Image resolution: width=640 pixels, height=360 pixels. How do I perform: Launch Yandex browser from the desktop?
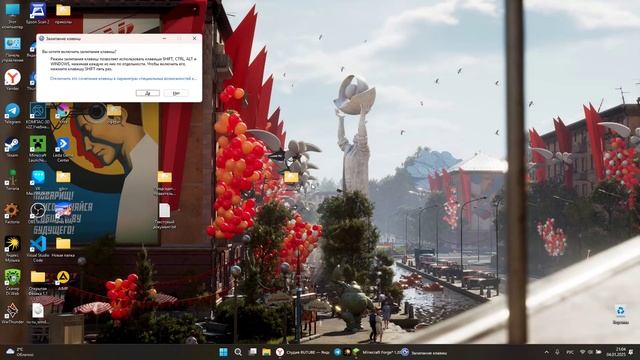pos(12,80)
